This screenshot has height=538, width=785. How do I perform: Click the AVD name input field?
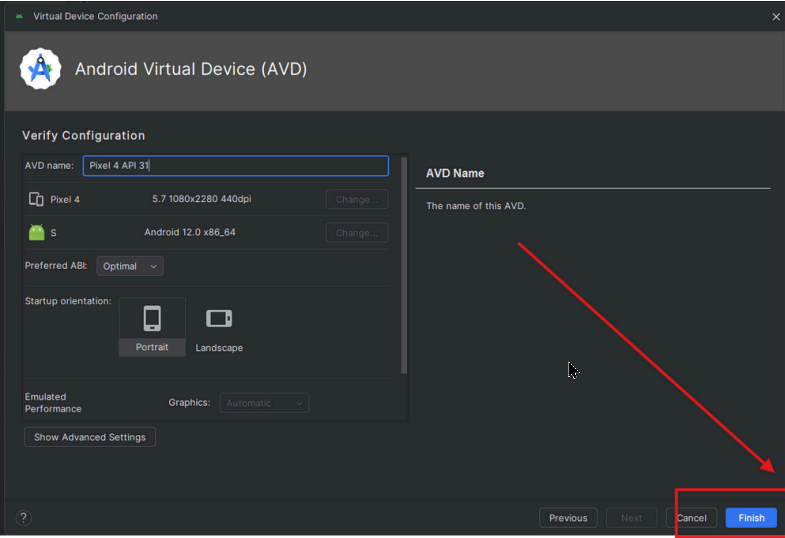236,166
